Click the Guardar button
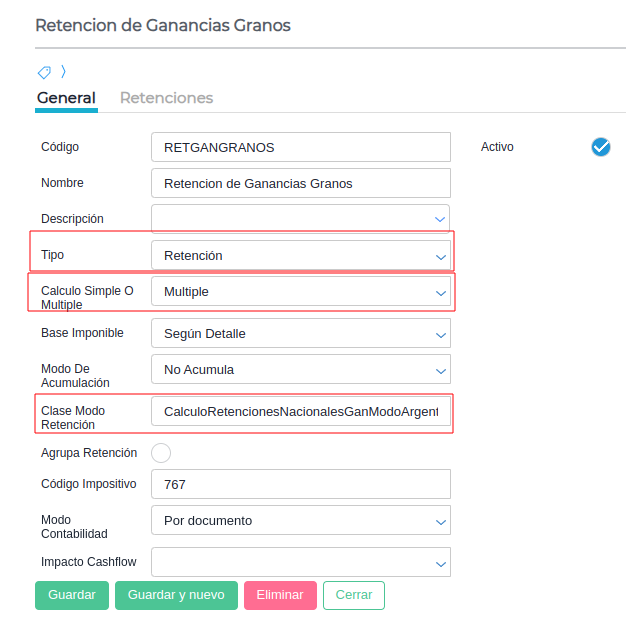Image resolution: width=626 pixels, height=639 pixels. 71,595
